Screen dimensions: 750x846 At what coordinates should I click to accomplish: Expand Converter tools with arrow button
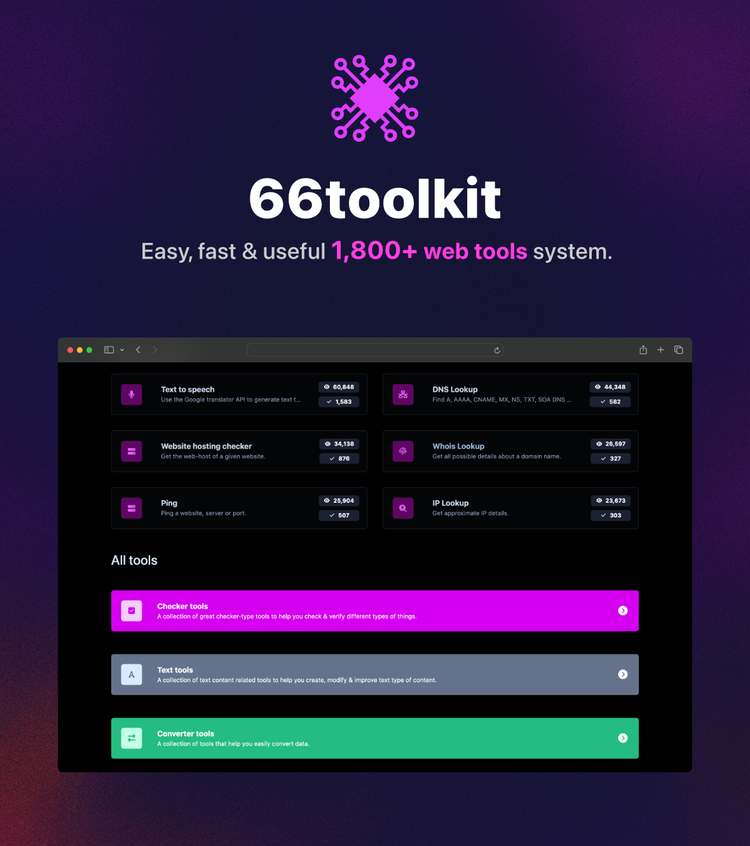click(x=622, y=738)
